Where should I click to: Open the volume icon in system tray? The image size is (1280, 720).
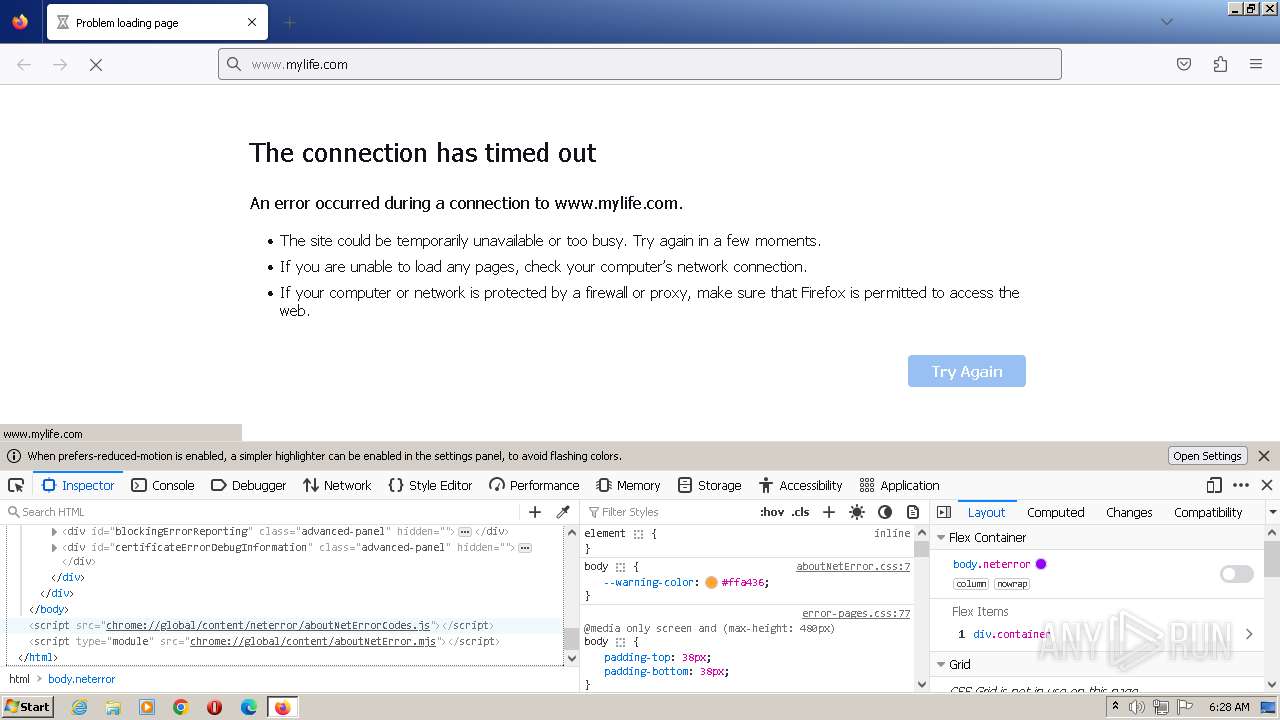pos(1137,707)
